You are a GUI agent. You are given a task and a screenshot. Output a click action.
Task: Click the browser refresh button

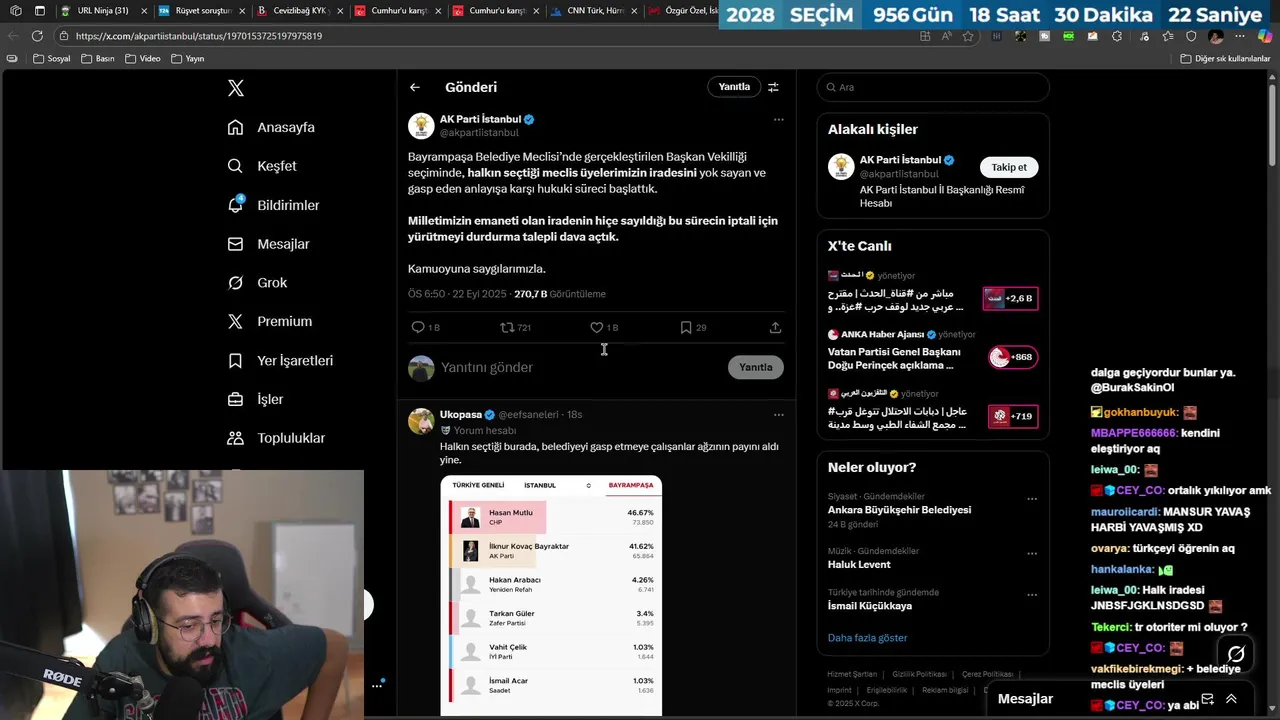tap(37, 36)
